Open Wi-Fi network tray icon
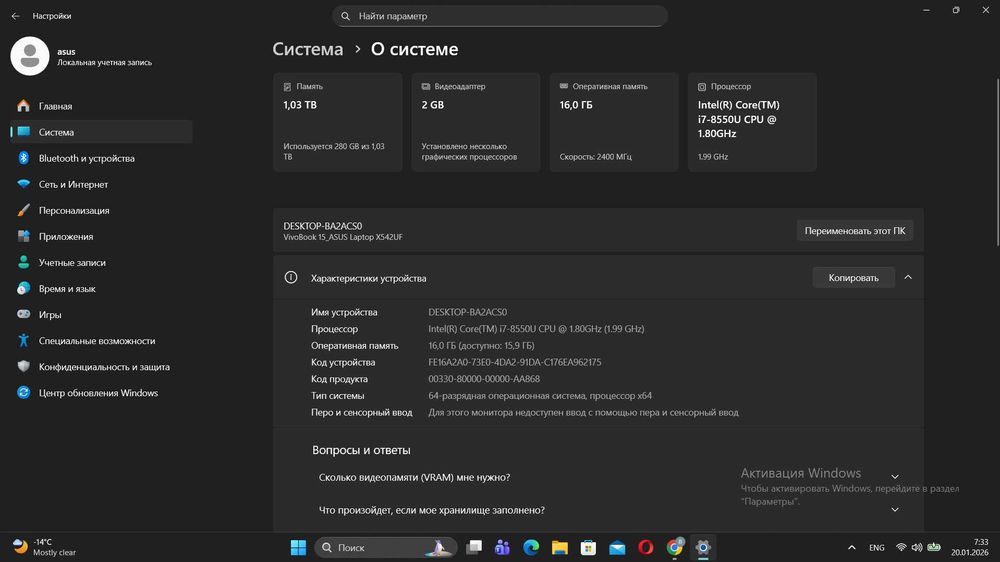Viewport: 1000px width, 562px height. click(901, 547)
